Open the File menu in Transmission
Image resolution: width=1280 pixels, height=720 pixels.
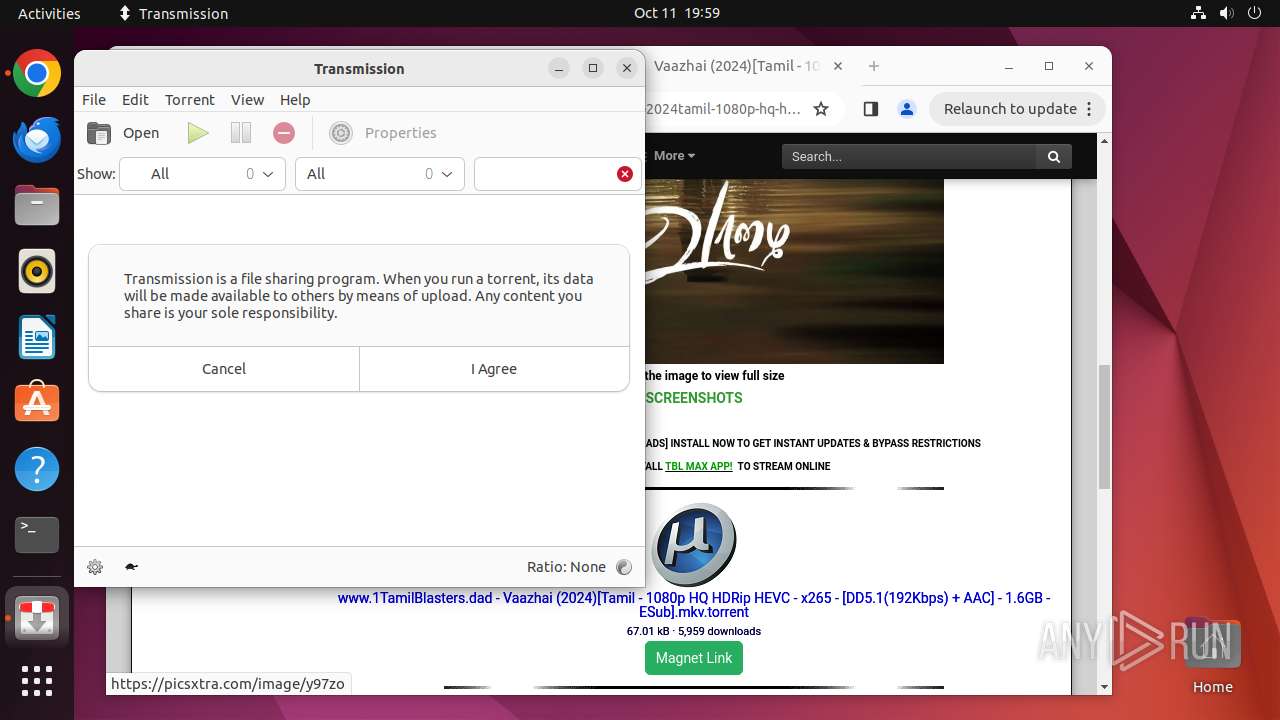94,100
